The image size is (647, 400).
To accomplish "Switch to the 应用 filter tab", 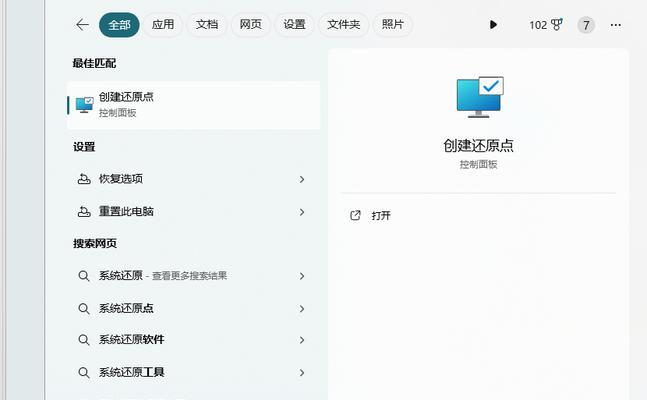I will click(x=162, y=25).
